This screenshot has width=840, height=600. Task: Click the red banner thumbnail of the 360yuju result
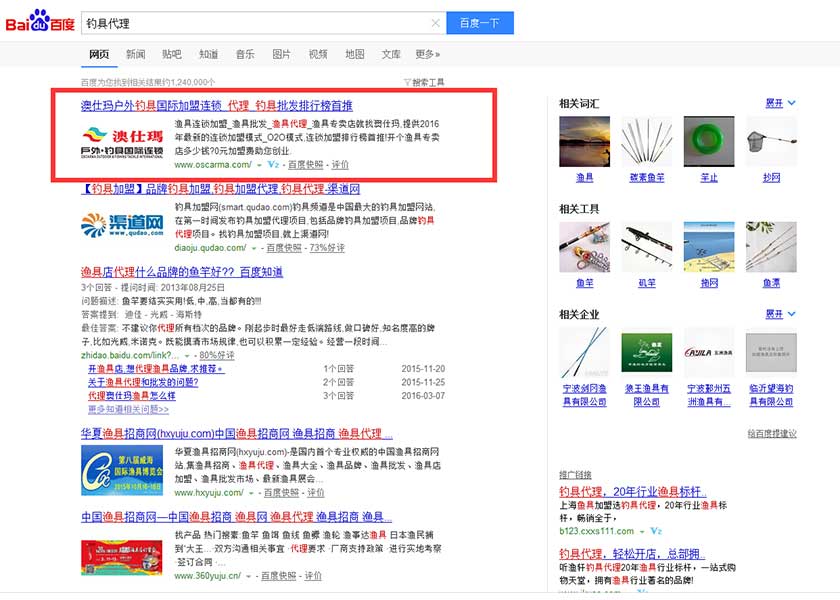point(122,558)
